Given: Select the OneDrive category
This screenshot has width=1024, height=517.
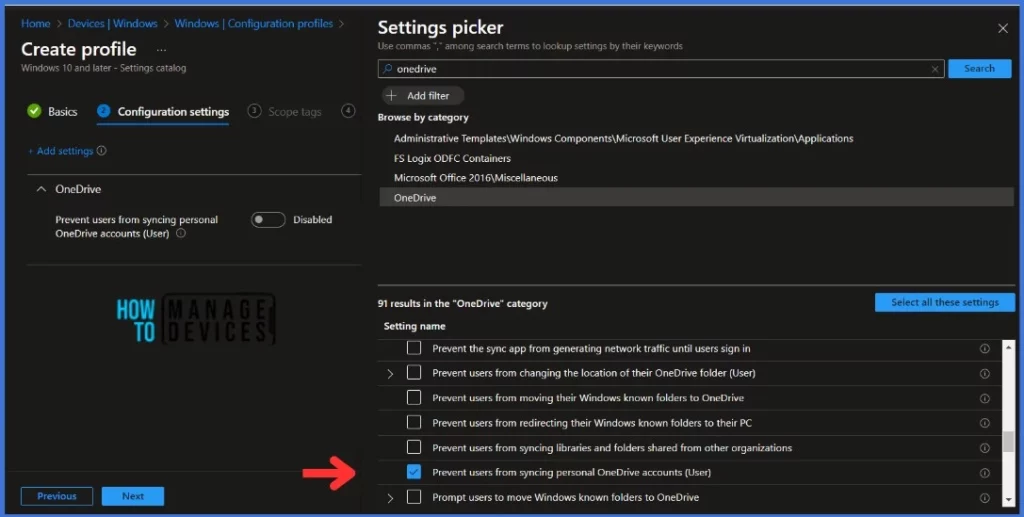Looking at the screenshot, I should click(696, 197).
